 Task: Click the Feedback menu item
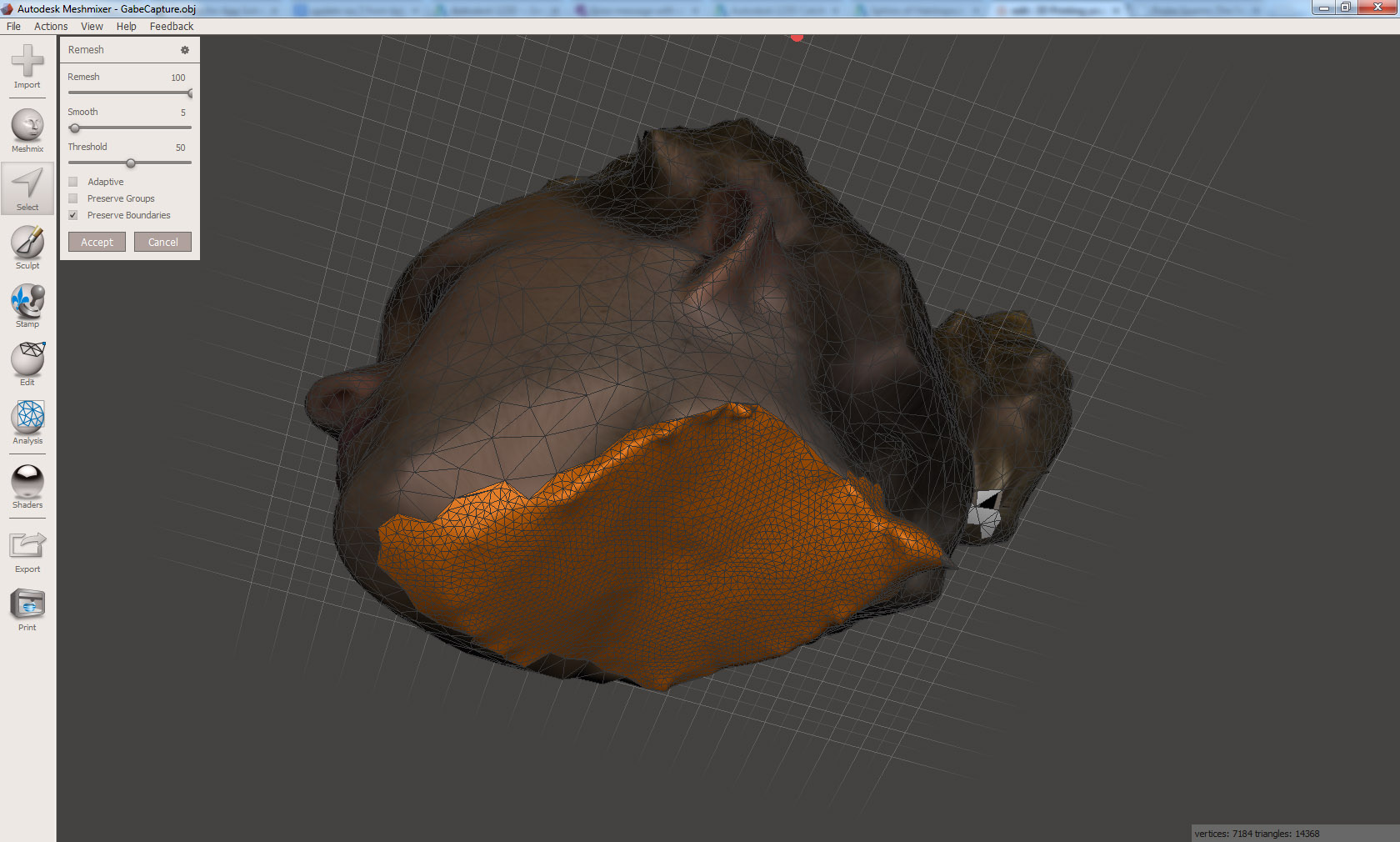[x=171, y=26]
